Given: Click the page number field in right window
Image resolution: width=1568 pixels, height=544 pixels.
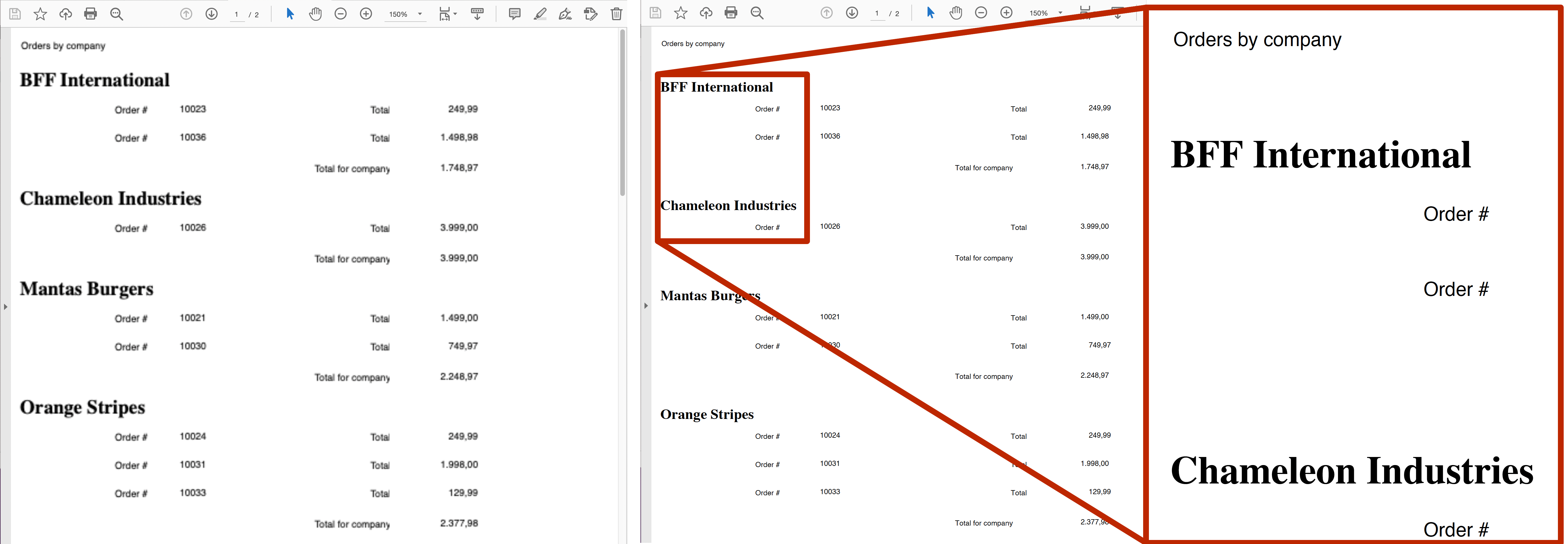Looking at the screenshot, I should tap(877, 13).
